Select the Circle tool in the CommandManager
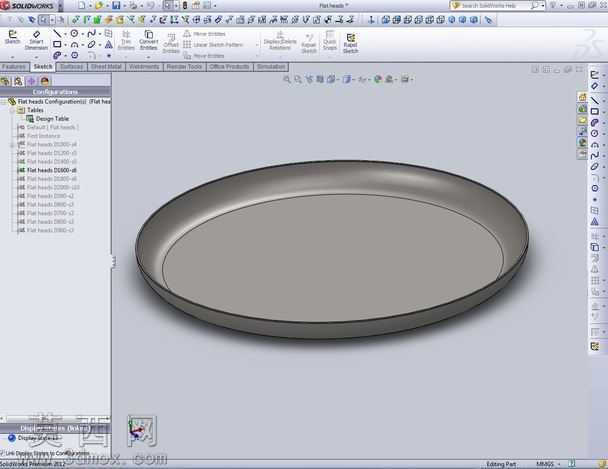 pos(74,34)
